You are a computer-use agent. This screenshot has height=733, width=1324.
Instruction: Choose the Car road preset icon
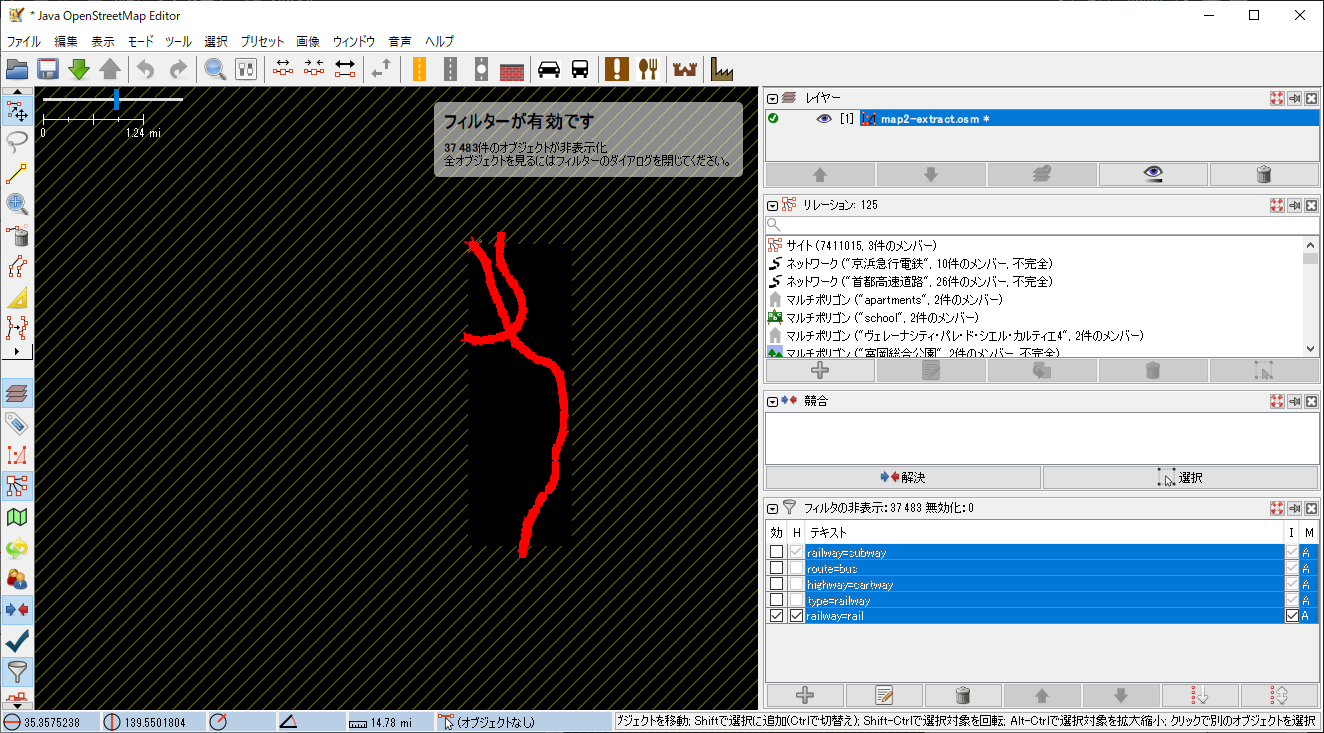(548, 69)
